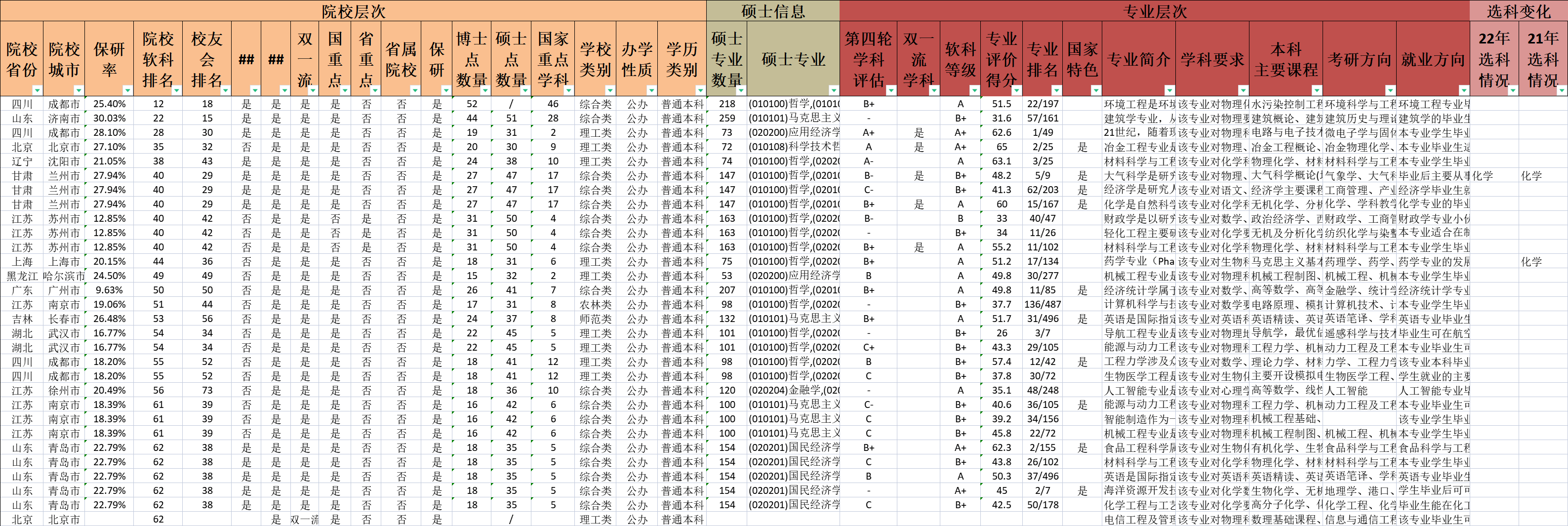Image resolution: width=1568 pixels, height=526 pixels.
Task: Click the 双一流 value in last row
Action: [304, 519]
